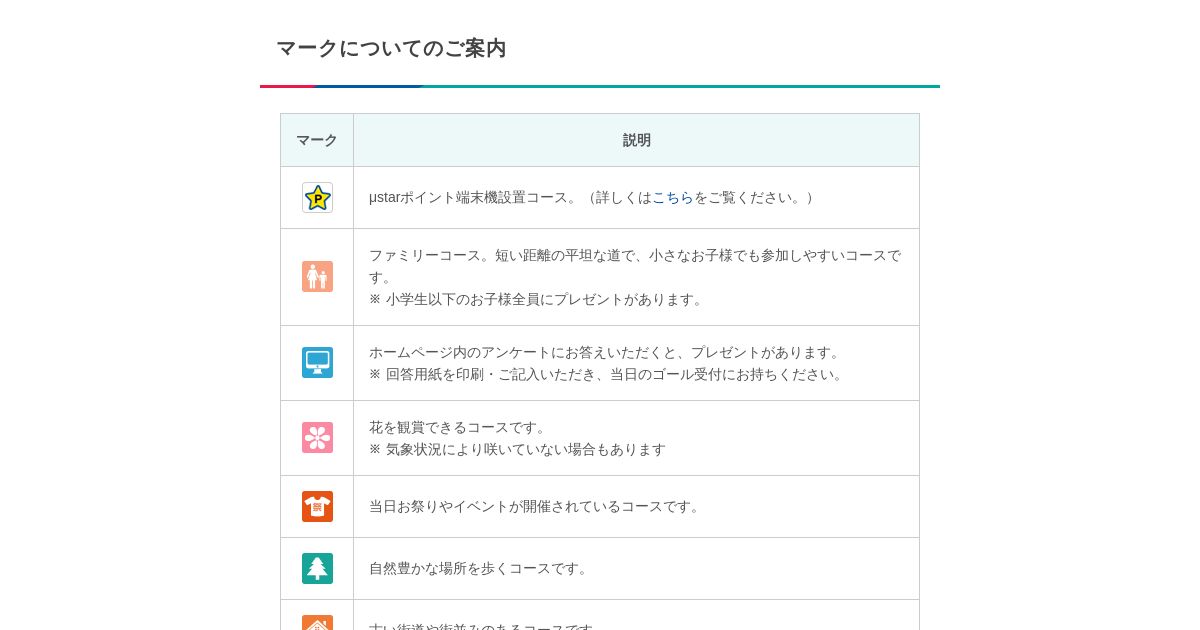This screenshot has height=630, width=1200.
Task: Click the pink flower viewing icon
Action: [317, 438]
